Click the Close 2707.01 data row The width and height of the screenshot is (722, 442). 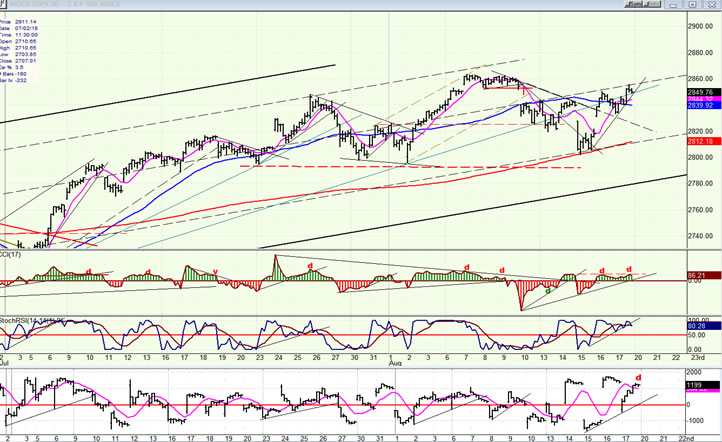pyautogui.click(x=18, y=61)
